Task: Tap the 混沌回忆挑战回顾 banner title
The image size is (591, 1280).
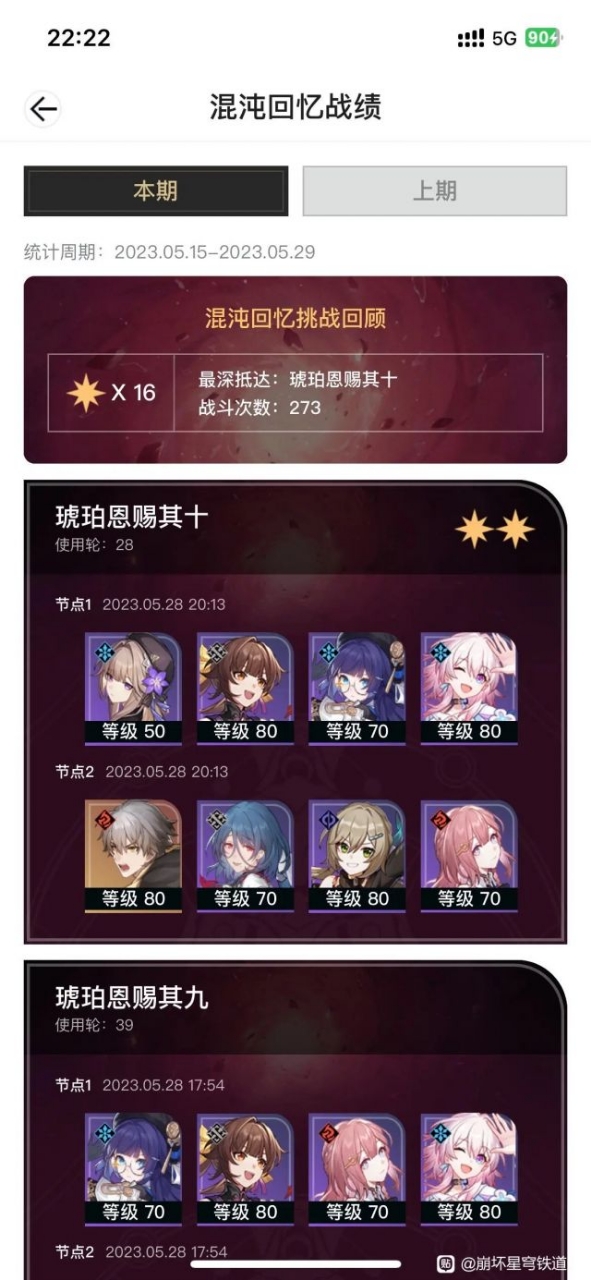Action: [x=295, y=318]
